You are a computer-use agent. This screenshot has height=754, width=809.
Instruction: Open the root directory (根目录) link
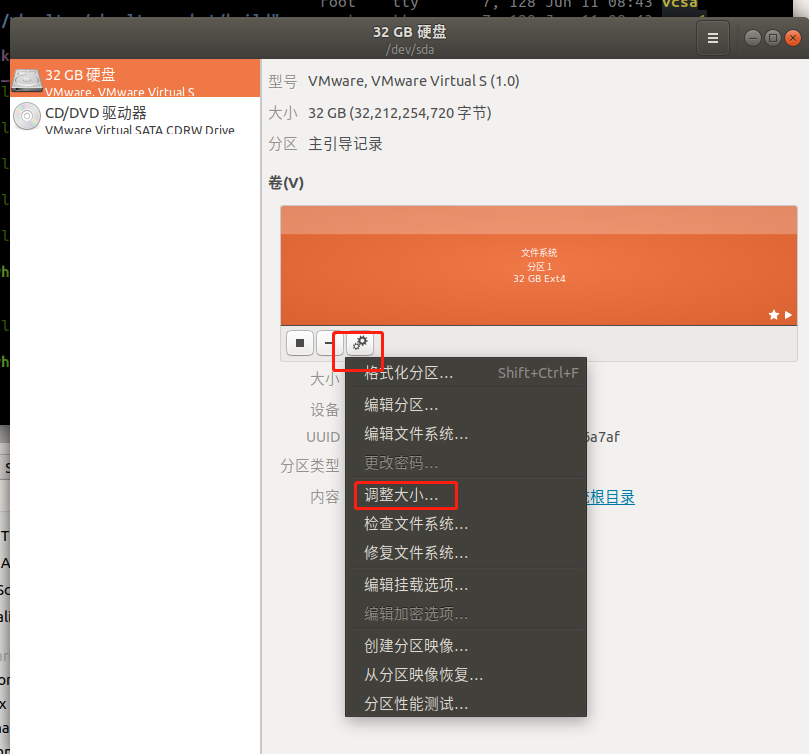611,498
